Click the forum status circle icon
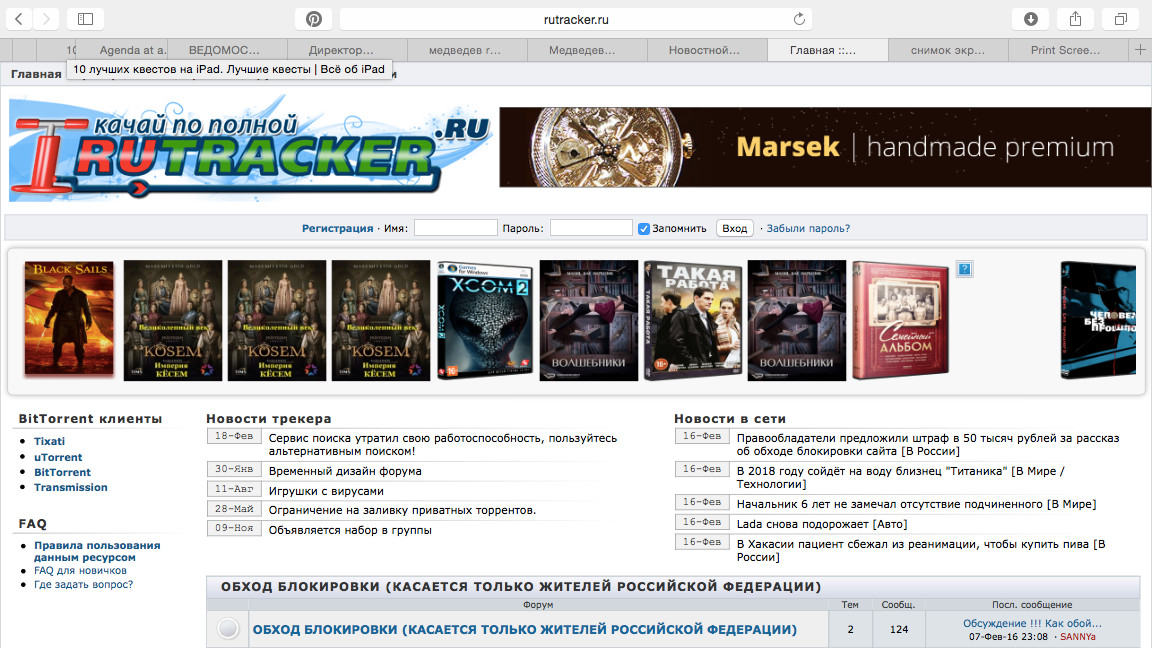 (x=228, y=629)
